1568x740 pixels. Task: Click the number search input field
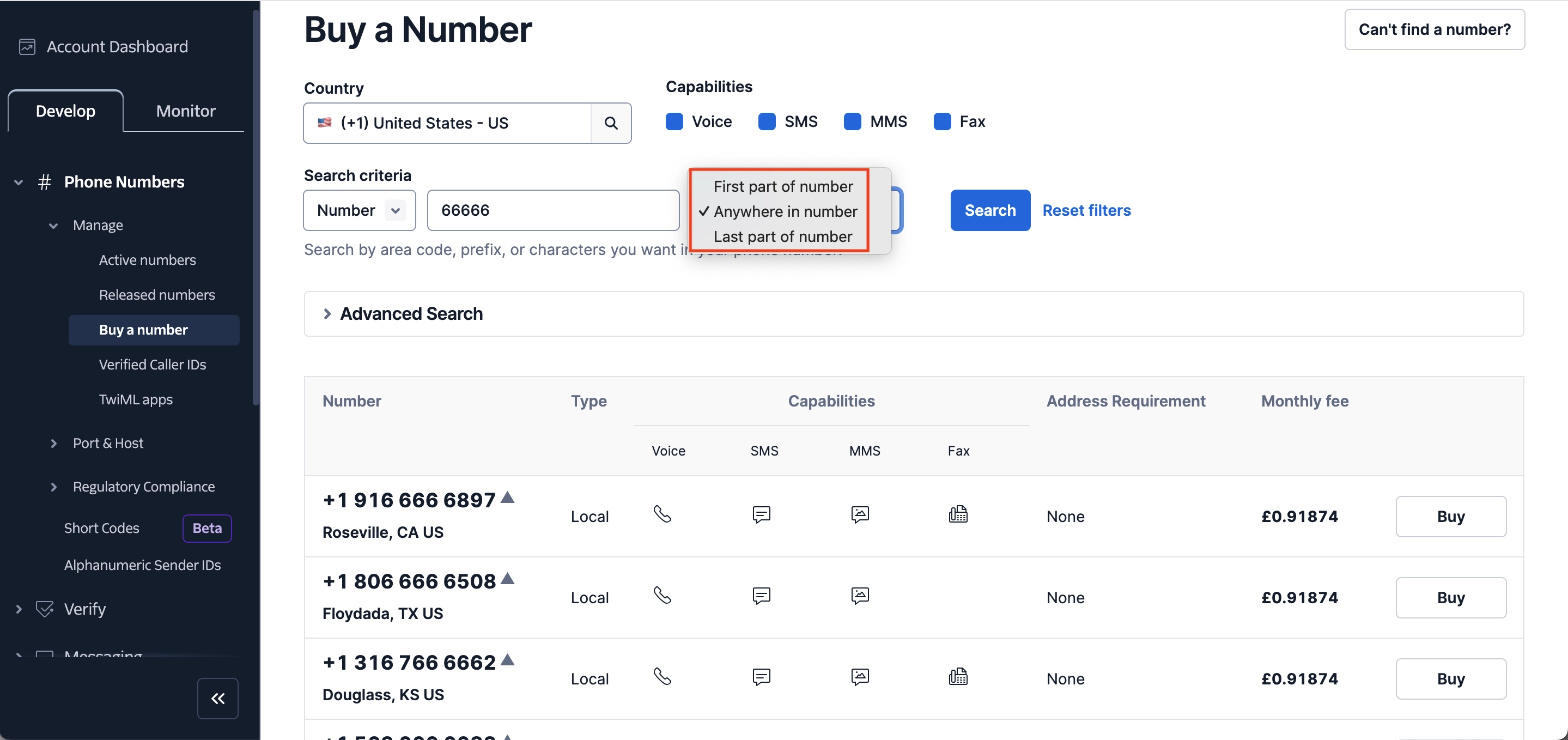(554, 210)
